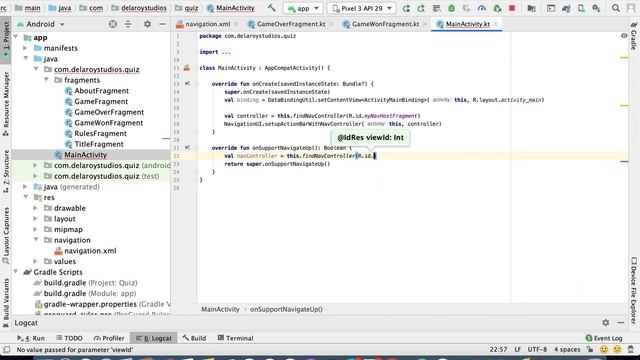Collapse the app module node

pyautogui.click(x=16, y=37)
